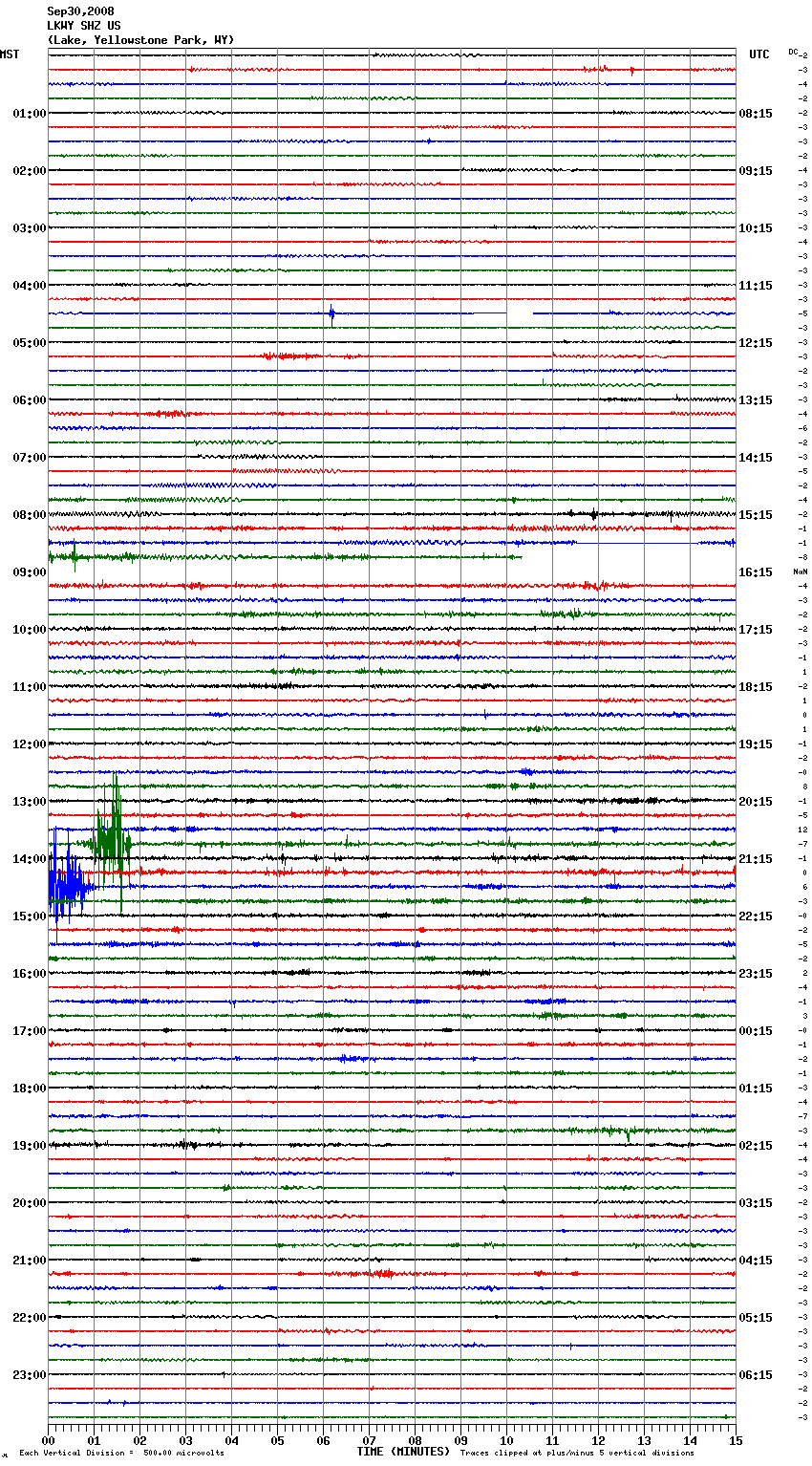
Task: Select the 08:00 MST time label
Action: (30, 515)
